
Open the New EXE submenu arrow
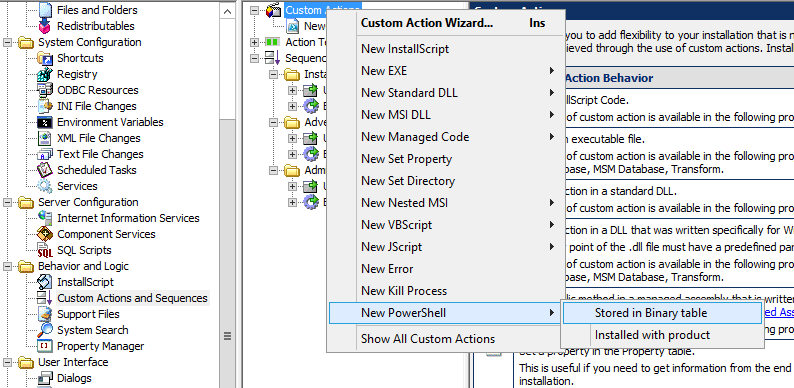[x=552, y=71]
